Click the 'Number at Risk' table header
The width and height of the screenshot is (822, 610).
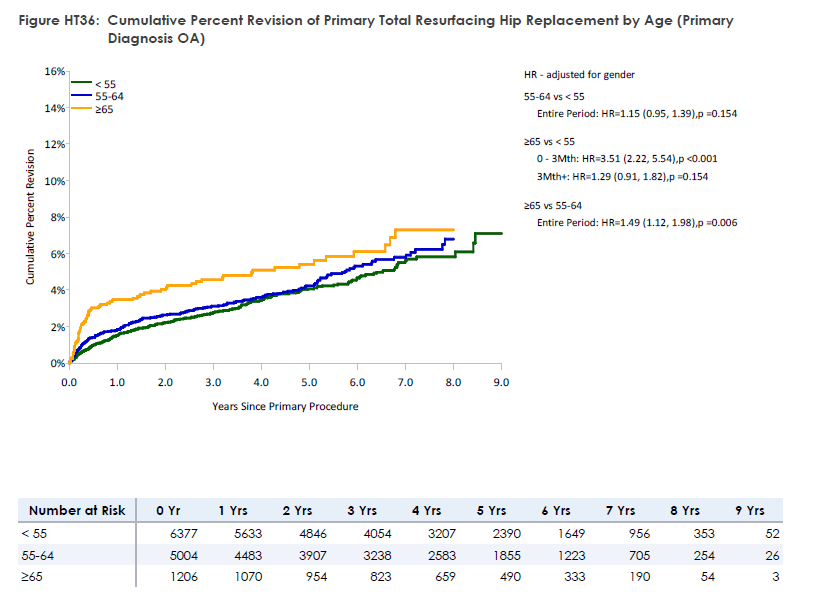coord(77,510)
